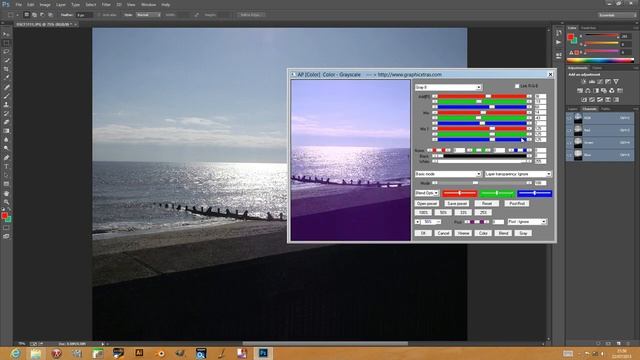This screenshot has height=360, width=640.
Task: Click the Feather input field
Action: pyautogui.click(x=84, y=15)
